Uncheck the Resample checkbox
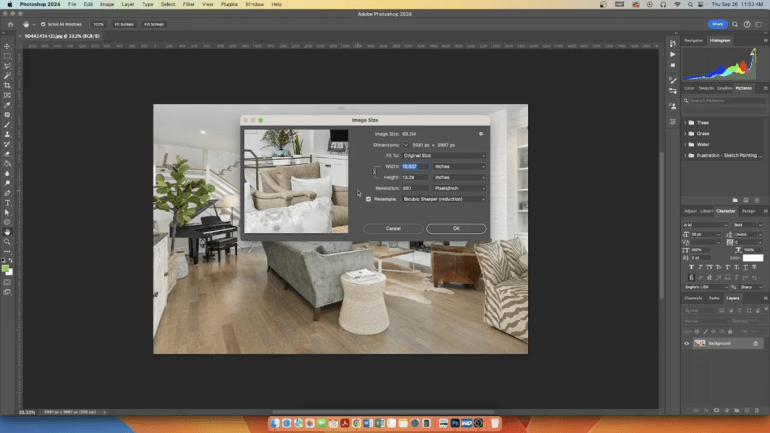Image resolution: width=770 pixels, height=433 pixels. pos(368,199)
